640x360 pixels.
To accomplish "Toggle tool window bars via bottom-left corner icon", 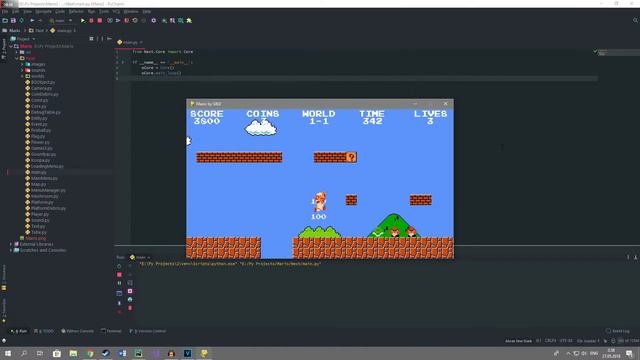I will point(4,340).
